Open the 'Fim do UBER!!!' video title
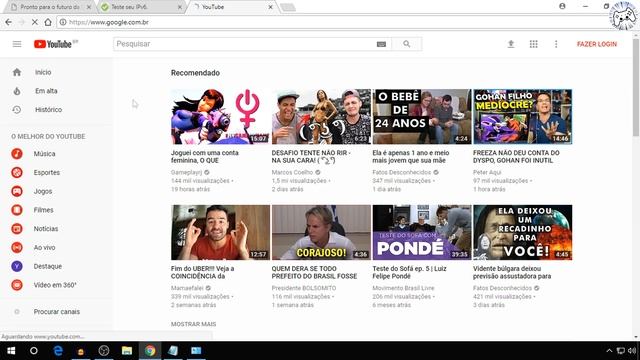 (x=203, y=272)
